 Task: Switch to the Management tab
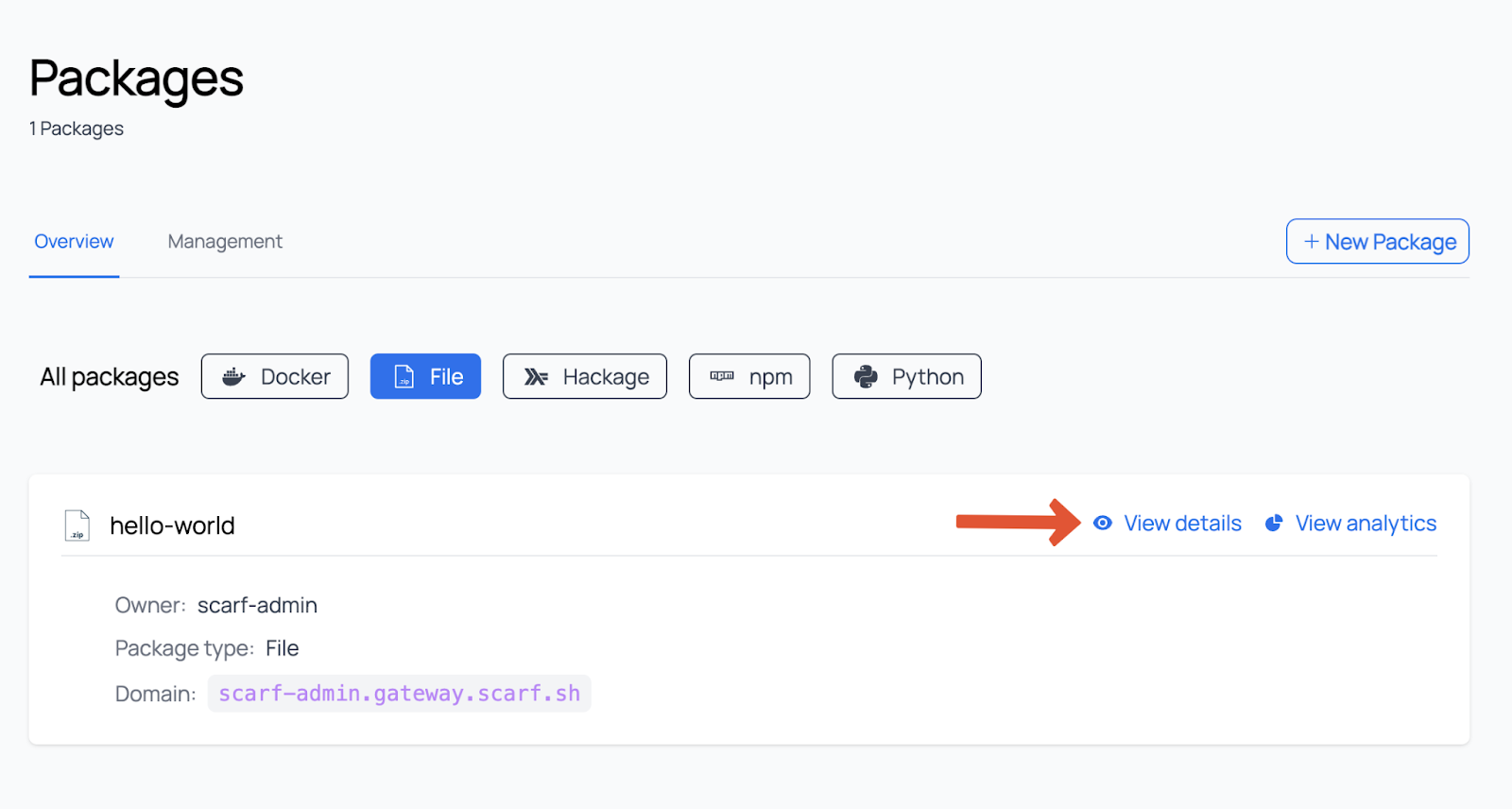pos(225,242)
